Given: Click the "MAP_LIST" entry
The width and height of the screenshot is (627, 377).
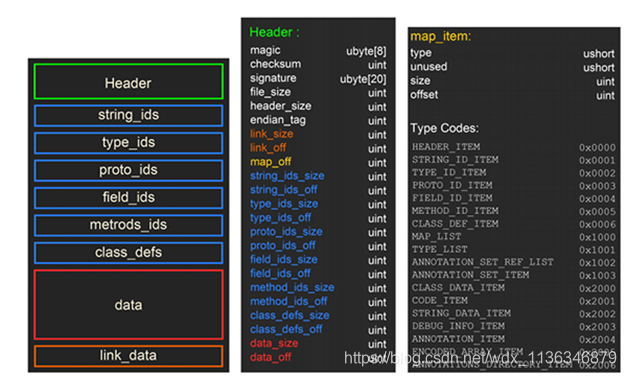Looking at the screenshot, I should (x=437, y=236).
